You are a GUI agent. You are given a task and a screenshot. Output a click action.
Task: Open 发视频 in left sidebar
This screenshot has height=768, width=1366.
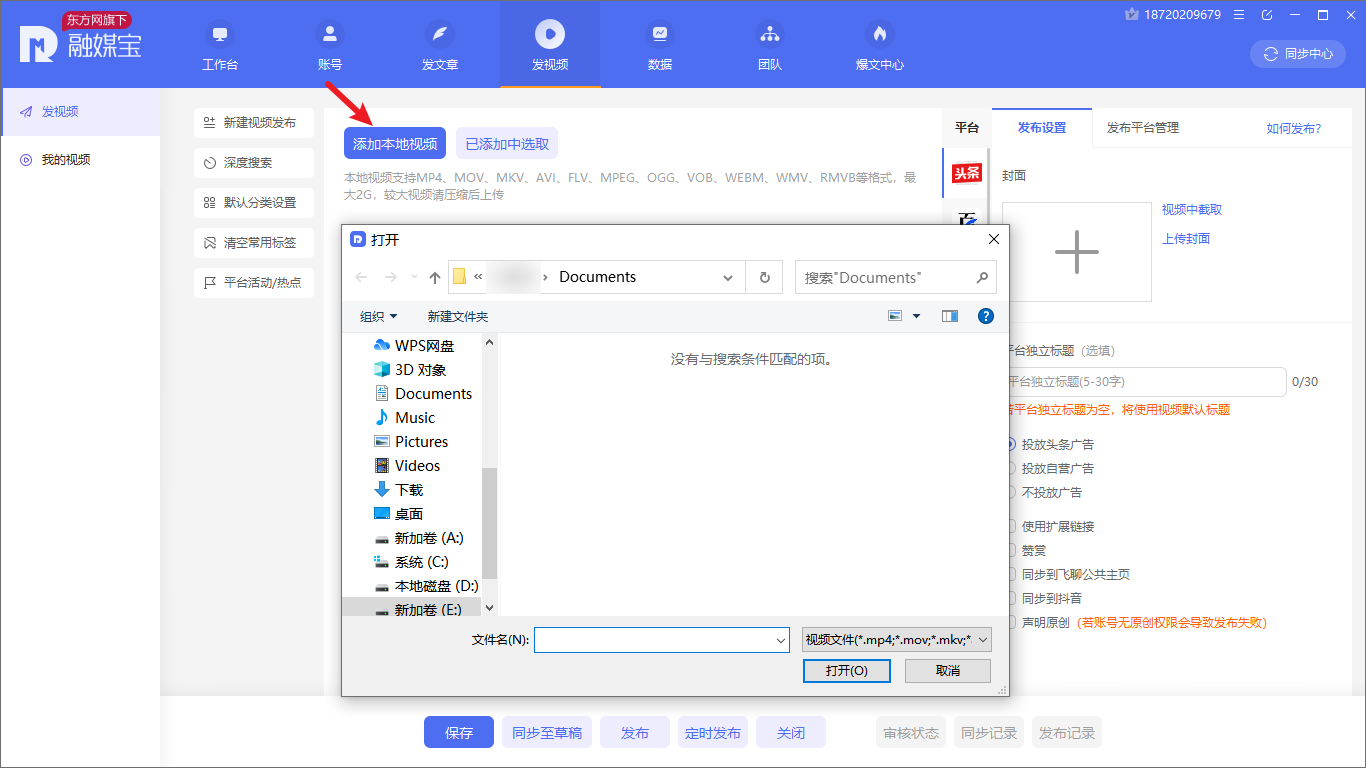tap(80, 112)
